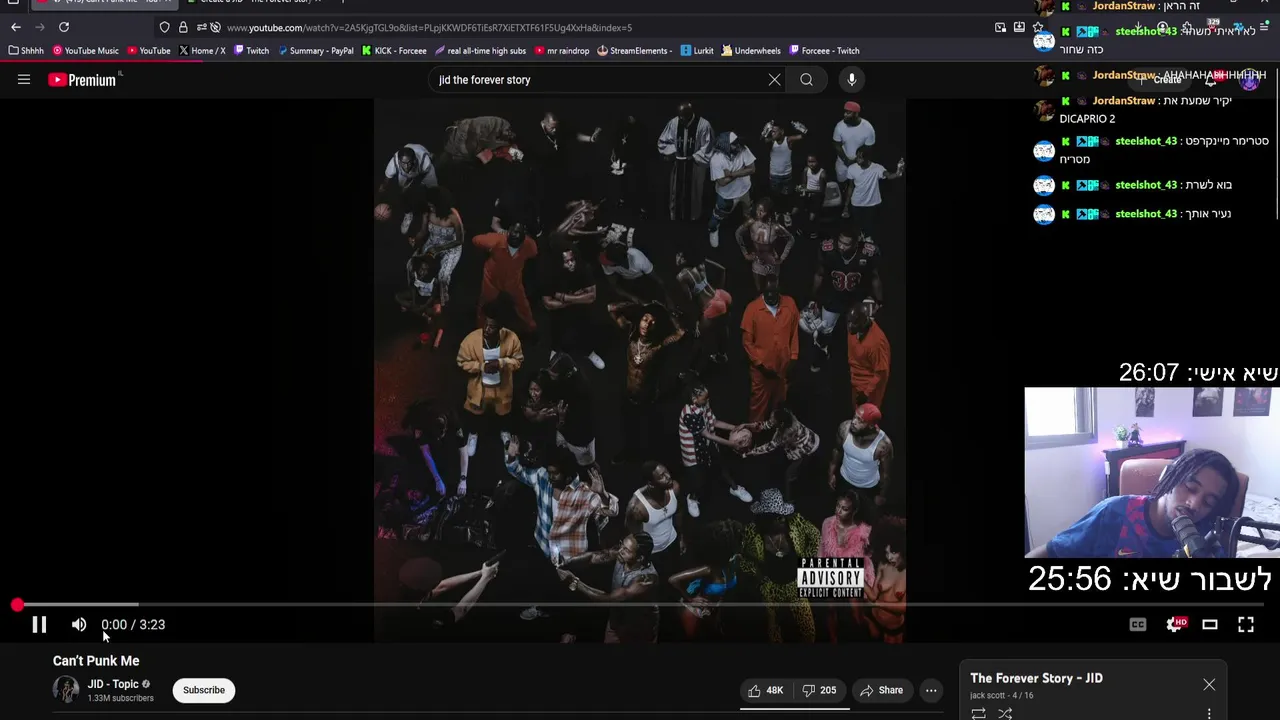Open the shield tracking protection icon in address bar
The width and height of the screenshot is (1280, 720).
coord(165,28)
